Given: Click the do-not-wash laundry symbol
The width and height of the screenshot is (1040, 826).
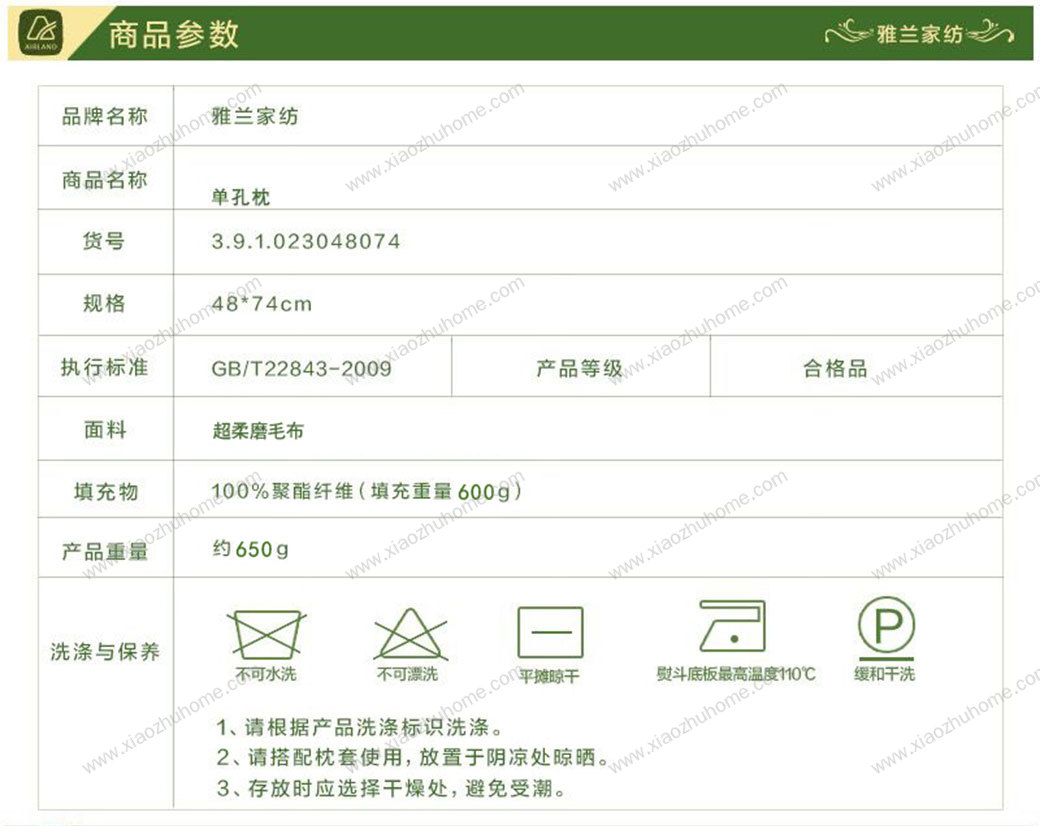Looking at the screenshot, I should tap(266, 635).
